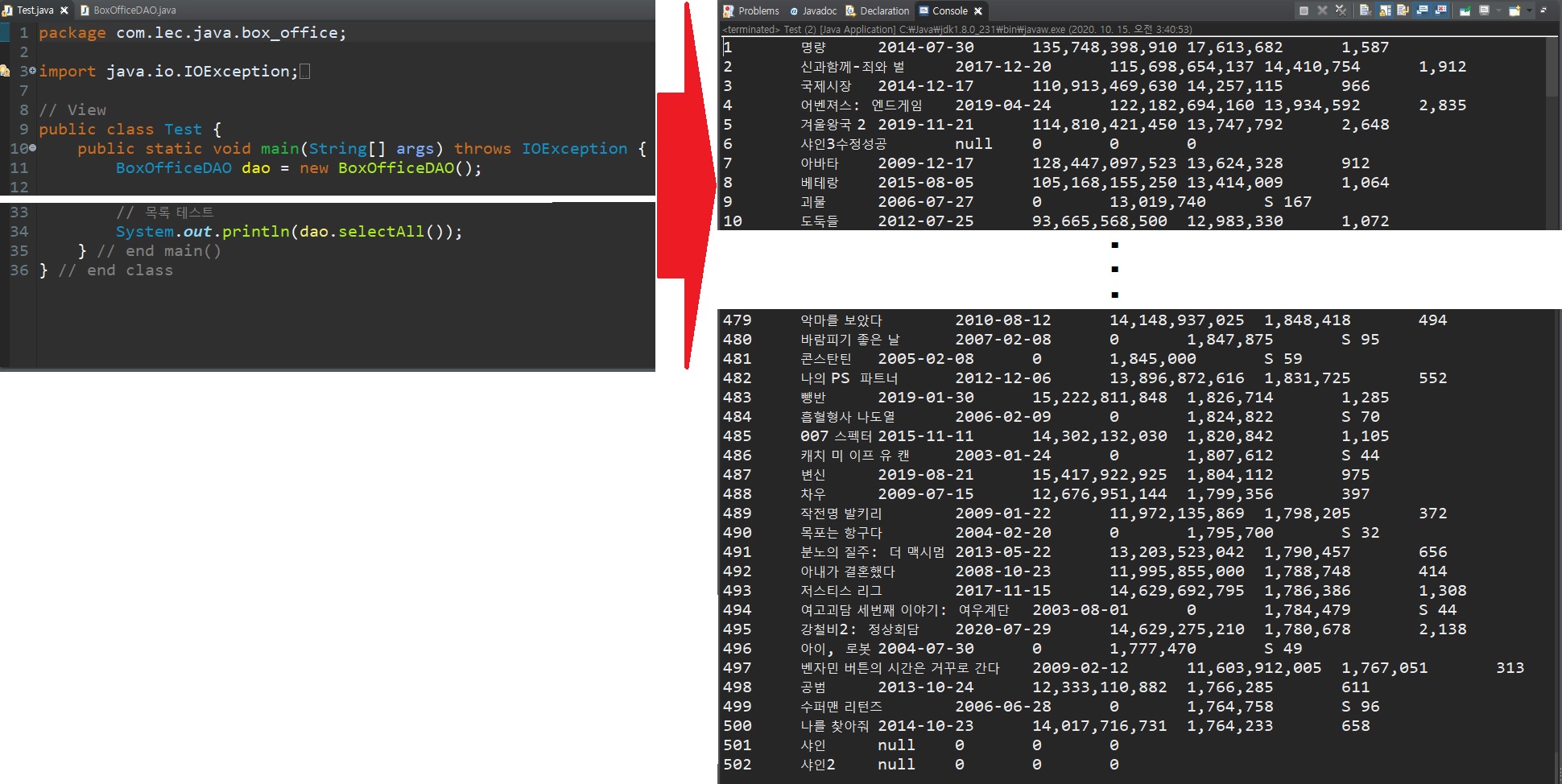1562x784 pixels.
Task: Click 'System' on line 34
Action: click(x=145, y=232)
